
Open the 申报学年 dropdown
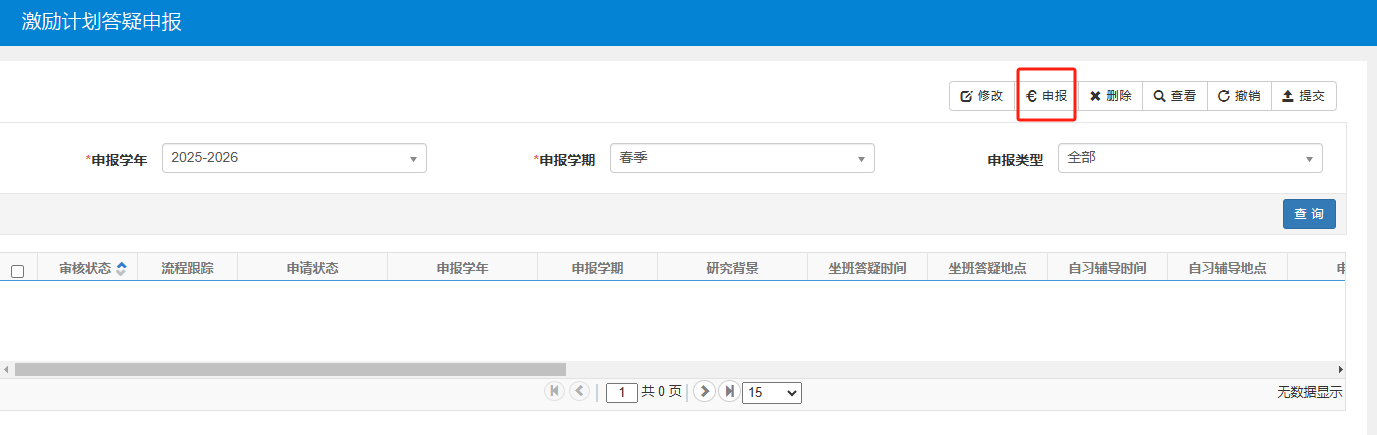(294, 158)
